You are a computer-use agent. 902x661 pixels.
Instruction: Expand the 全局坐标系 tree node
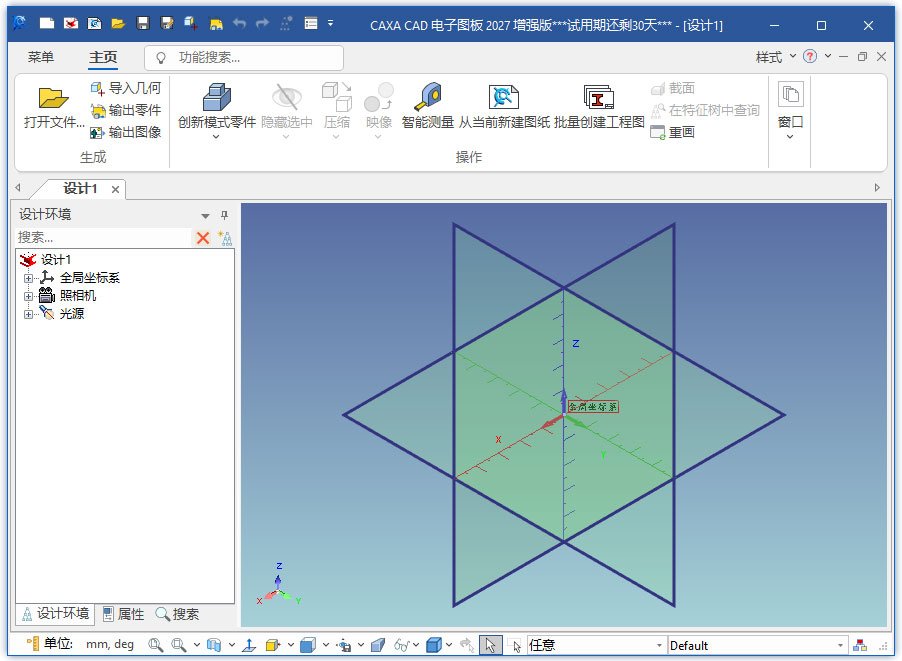click(28, 278)
